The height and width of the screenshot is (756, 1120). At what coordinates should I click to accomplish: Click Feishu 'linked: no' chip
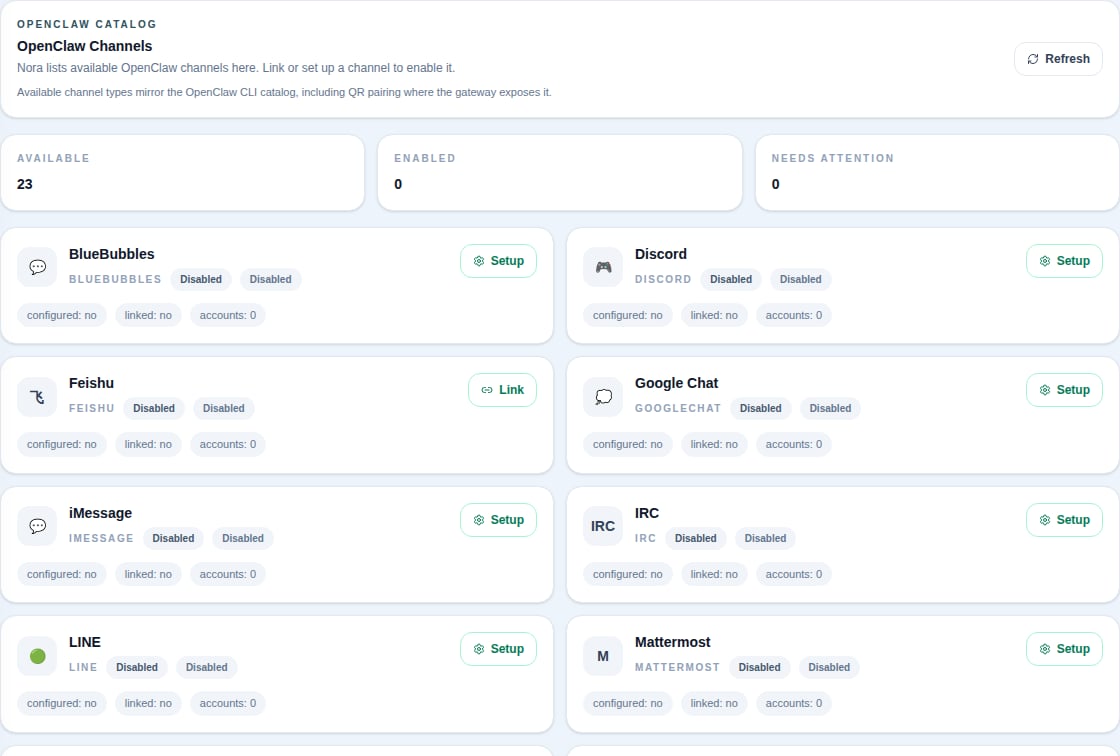[x=148, y=444]
